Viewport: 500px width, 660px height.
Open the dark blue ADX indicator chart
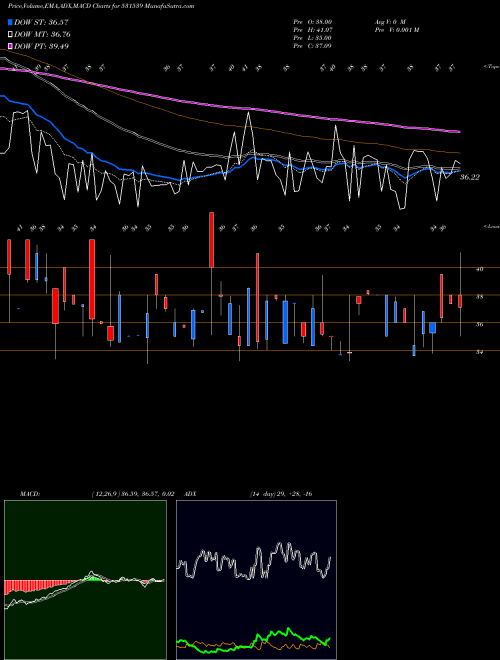click(256, 580)
